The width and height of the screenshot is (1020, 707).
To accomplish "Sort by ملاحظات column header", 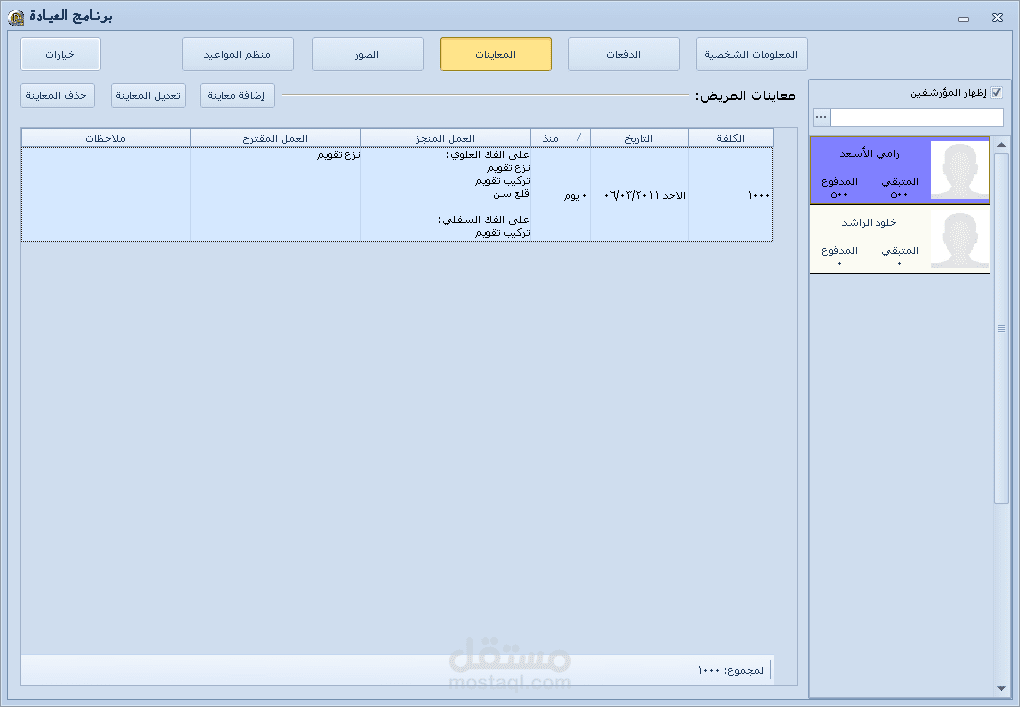I will click(105, 138).
